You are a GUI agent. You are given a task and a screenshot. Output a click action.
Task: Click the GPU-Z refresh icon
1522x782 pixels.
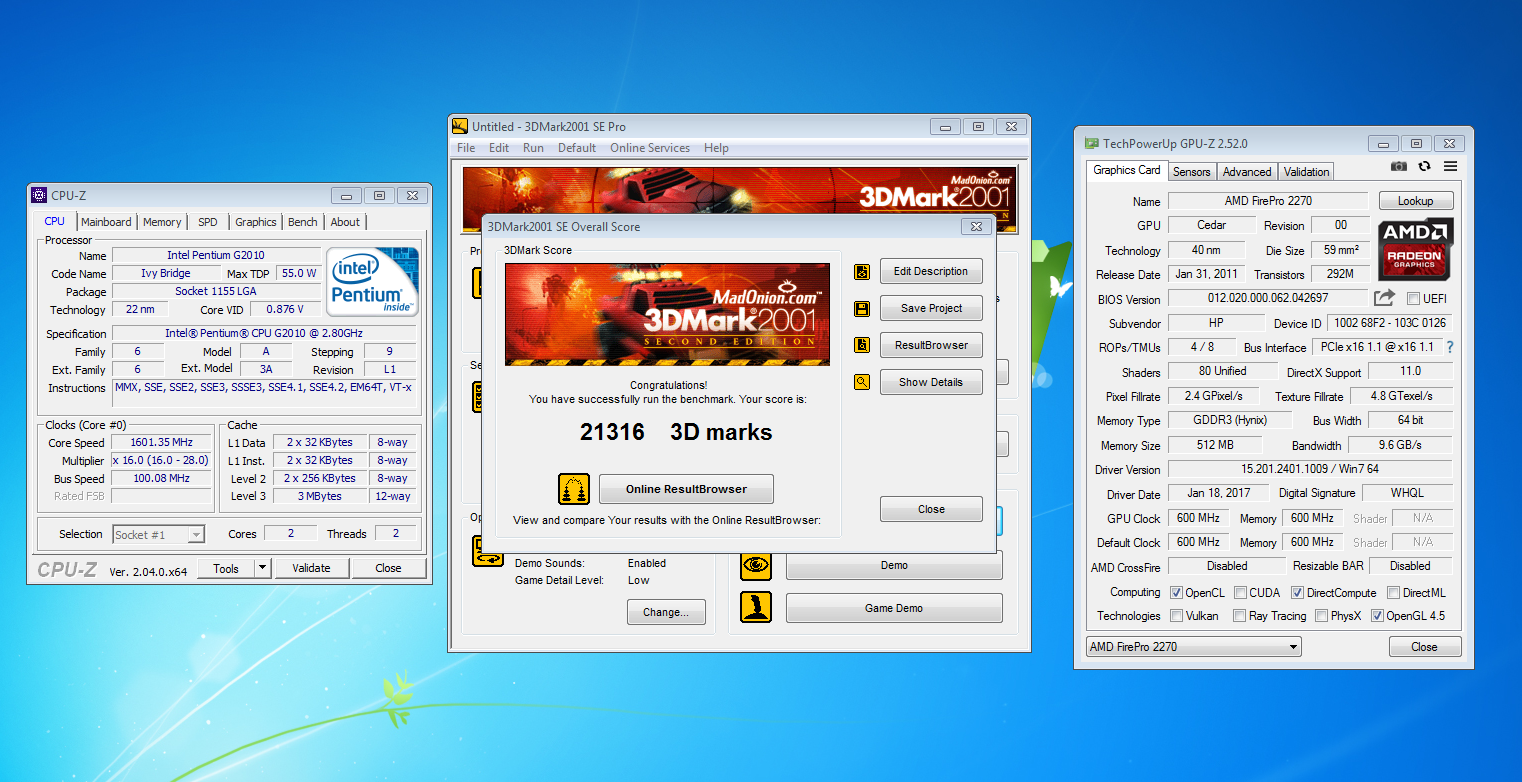coord(1424,167)
